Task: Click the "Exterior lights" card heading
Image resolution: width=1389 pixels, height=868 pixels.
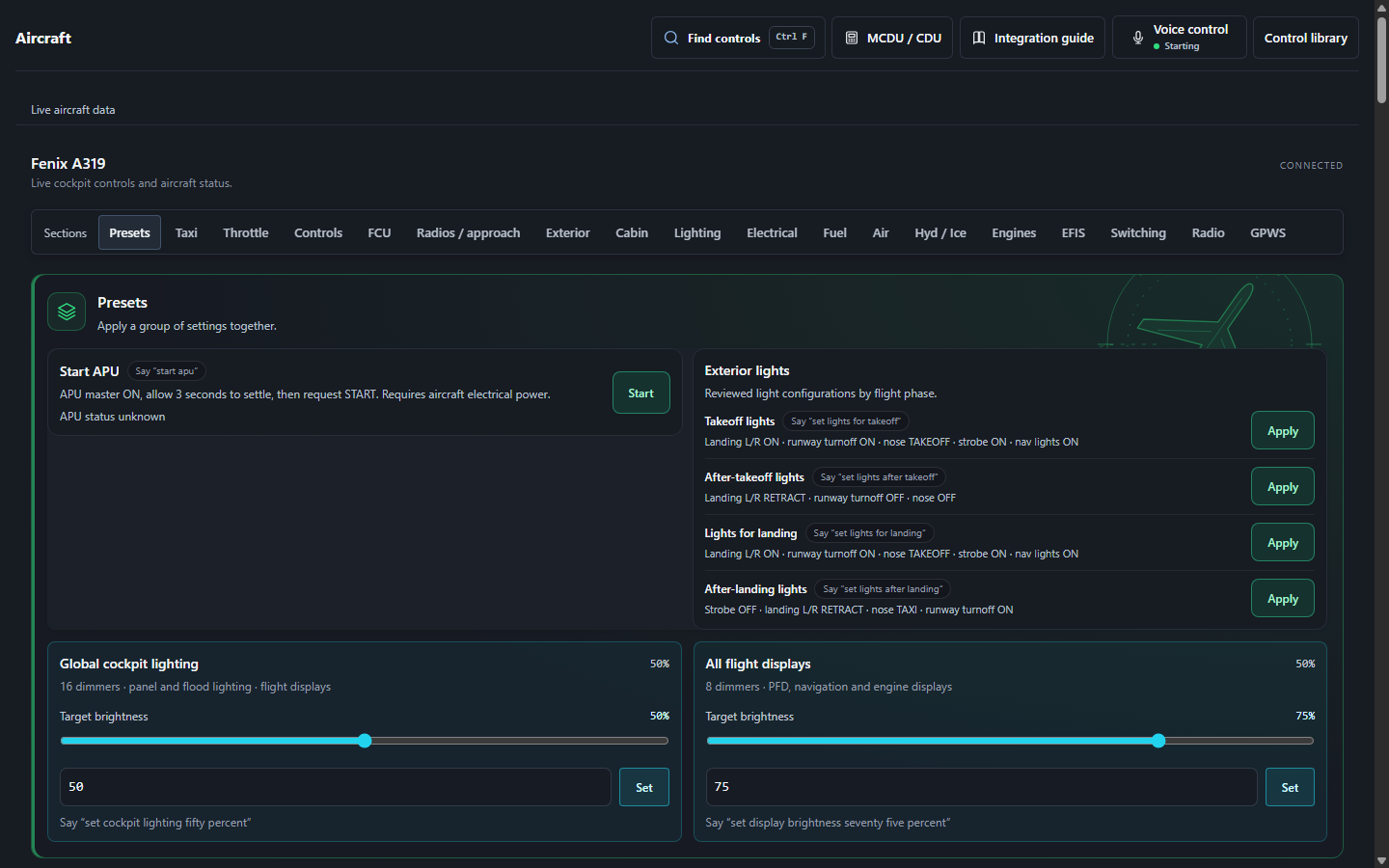Action: (747, 370)
